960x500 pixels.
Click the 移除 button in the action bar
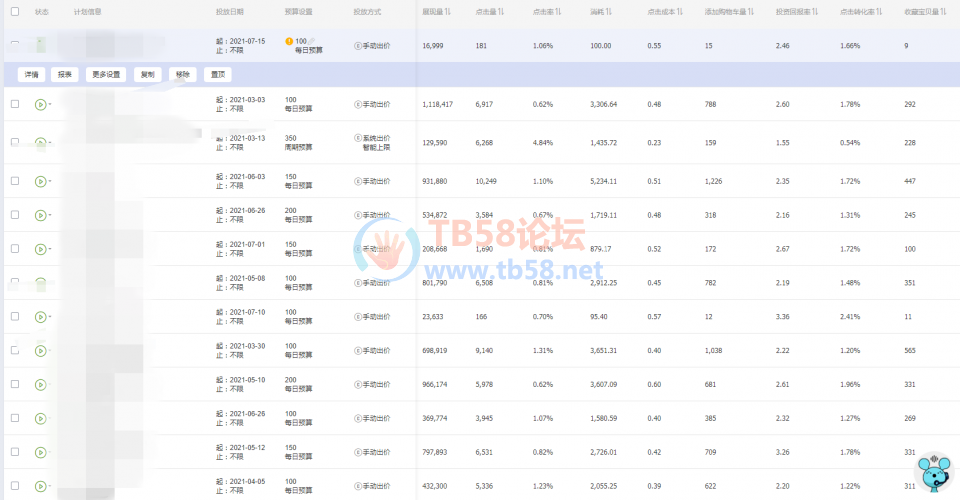click(x=182, y=75)
